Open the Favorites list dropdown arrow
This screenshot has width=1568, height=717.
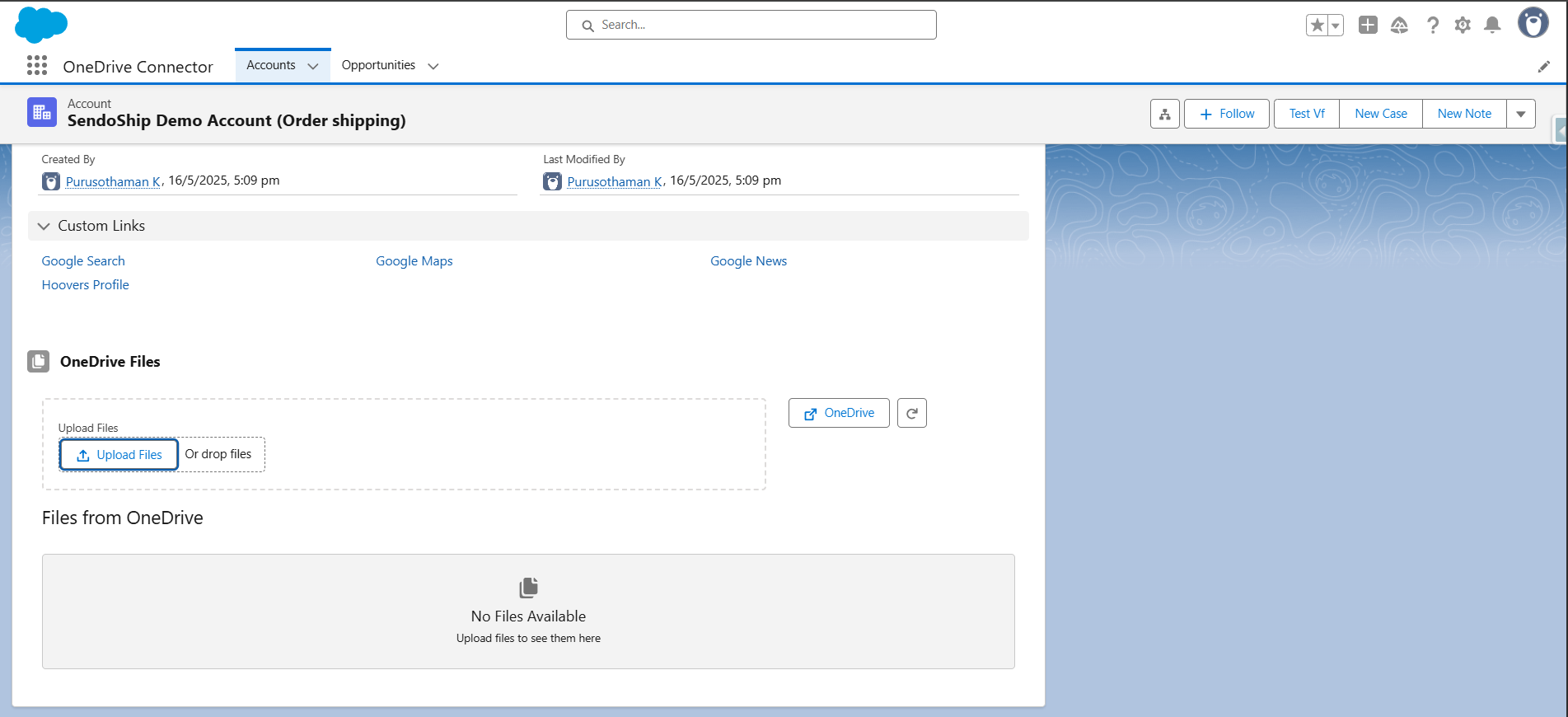coord(1336,26)
